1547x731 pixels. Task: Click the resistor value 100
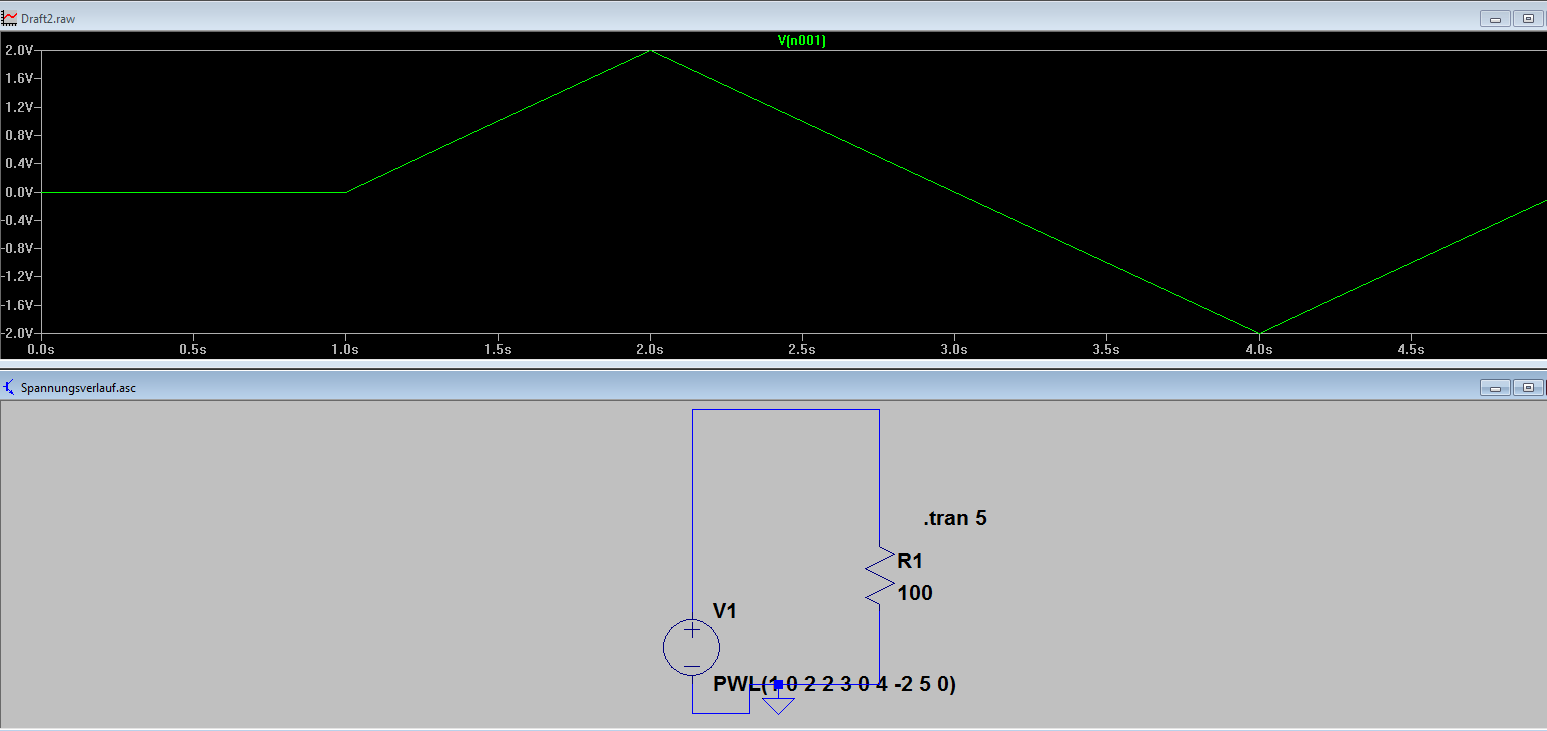tap(915, 593)
